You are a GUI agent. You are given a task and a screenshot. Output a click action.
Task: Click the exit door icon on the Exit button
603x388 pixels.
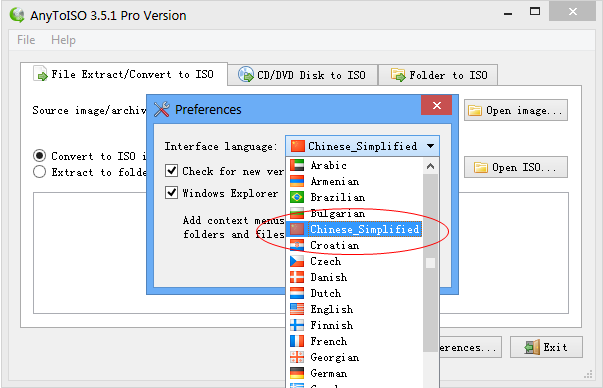coord(532,347)
